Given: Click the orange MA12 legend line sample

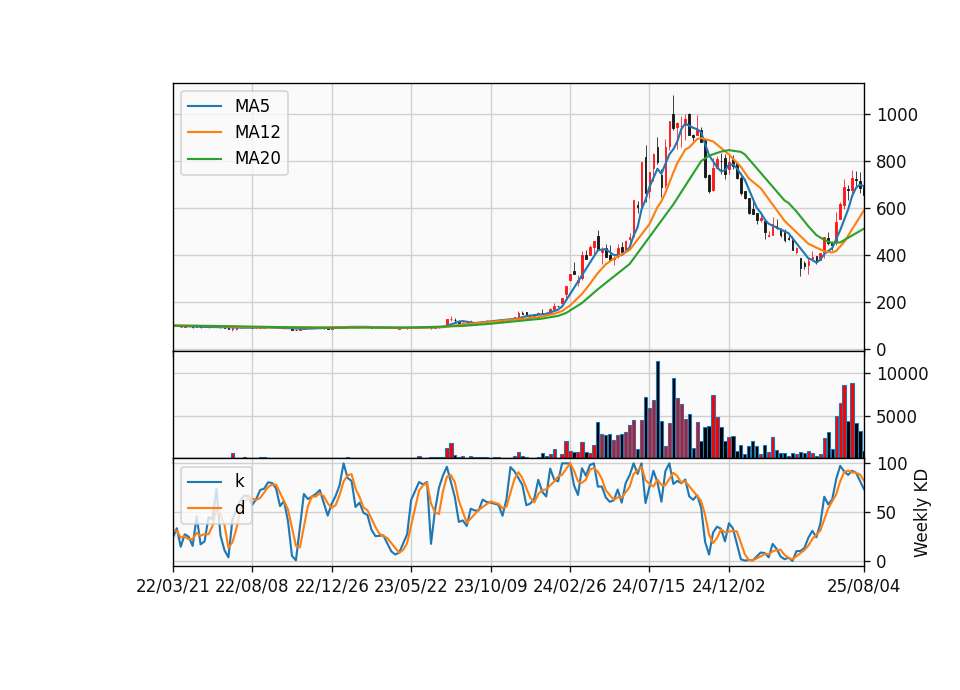Looking at the screenshot, I should (204, 132).
